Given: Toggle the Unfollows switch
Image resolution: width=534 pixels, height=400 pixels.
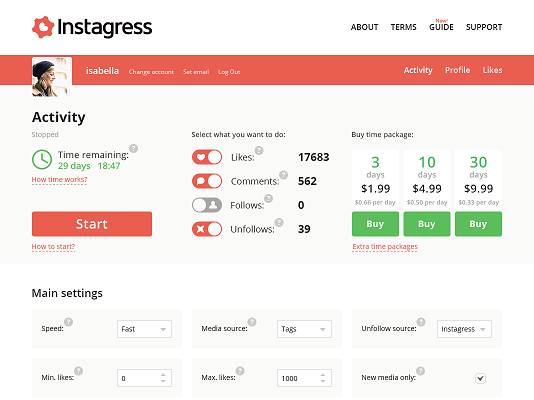Looking at the screenshot, I should click(207, 229).
